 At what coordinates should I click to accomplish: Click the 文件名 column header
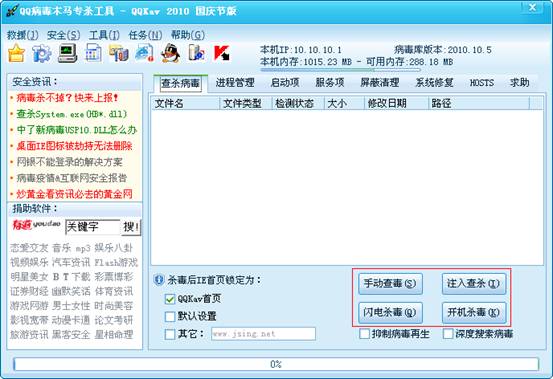click(x=186, y=103)
